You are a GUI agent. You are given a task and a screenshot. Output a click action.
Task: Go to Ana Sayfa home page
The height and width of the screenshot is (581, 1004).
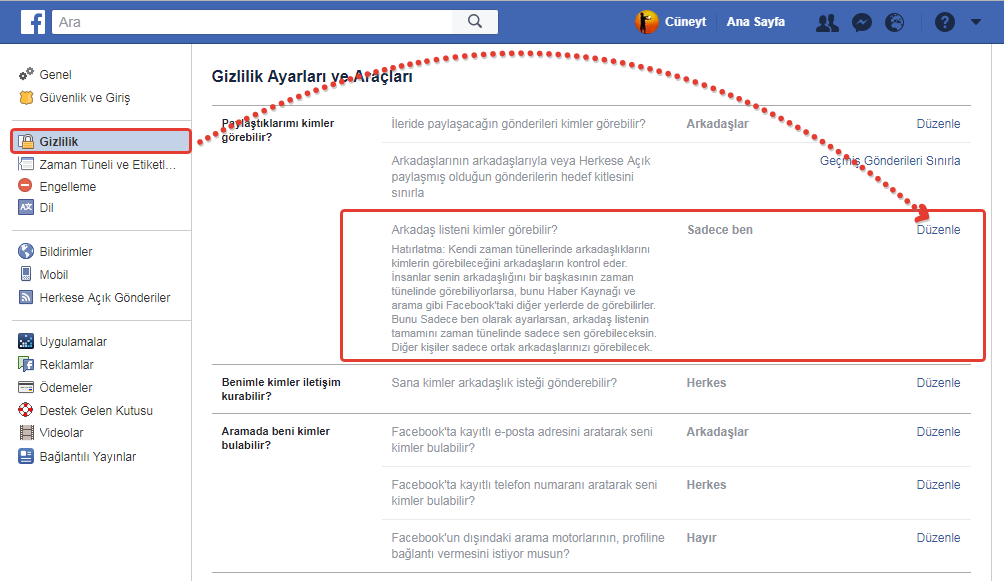point(755,22)
